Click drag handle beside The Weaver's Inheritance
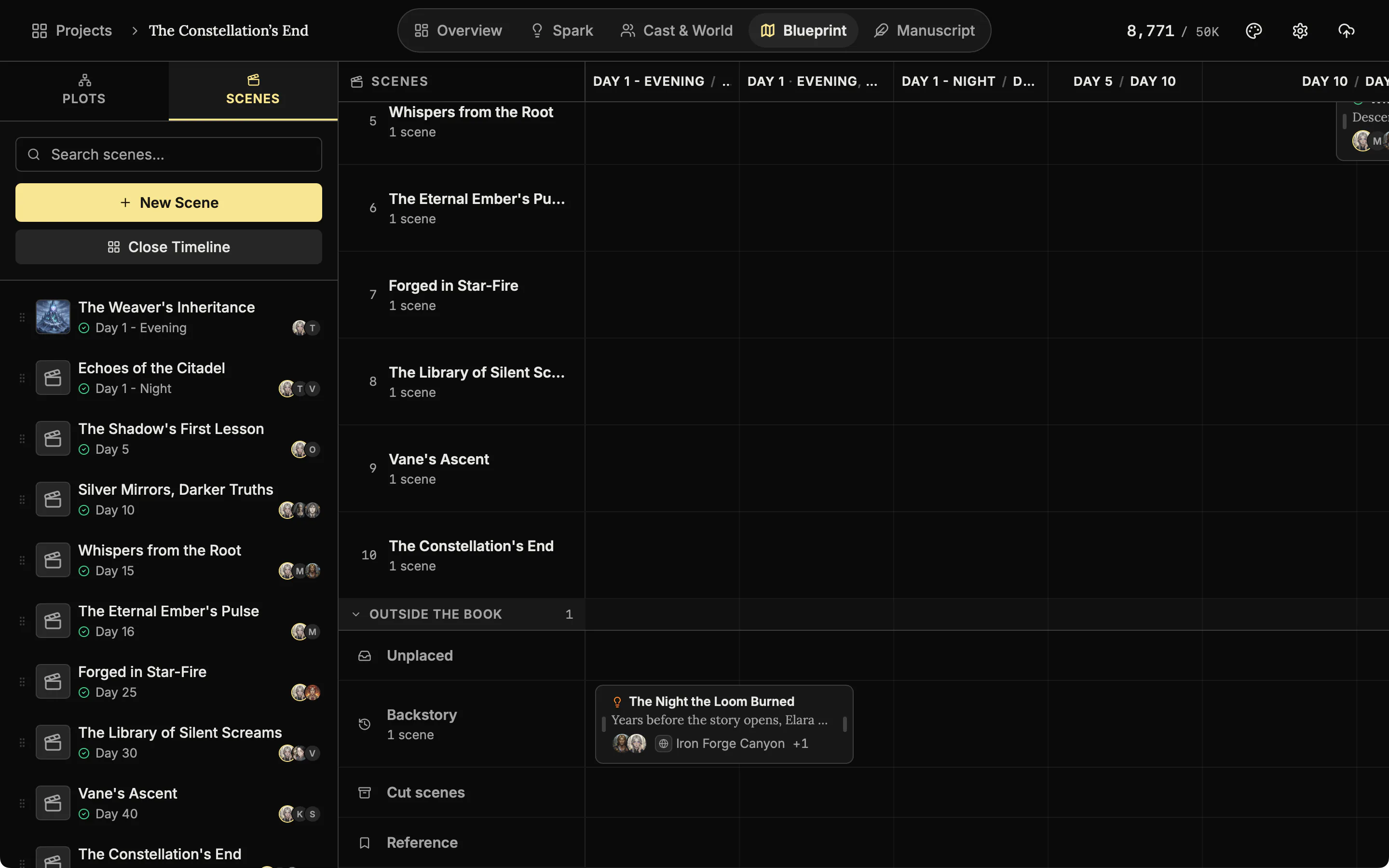Image resolution: width=1389 pixels, height=868 pixels. pos(22,317)
